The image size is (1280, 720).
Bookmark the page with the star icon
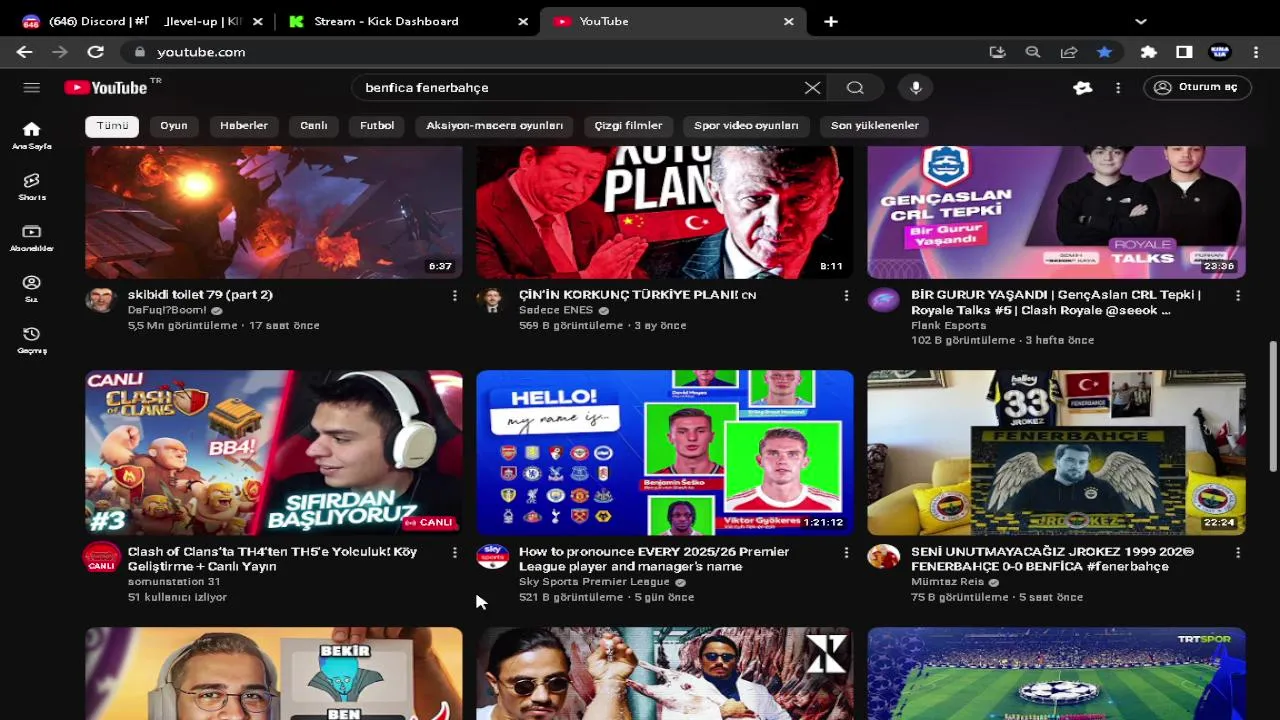(1104, 52)
